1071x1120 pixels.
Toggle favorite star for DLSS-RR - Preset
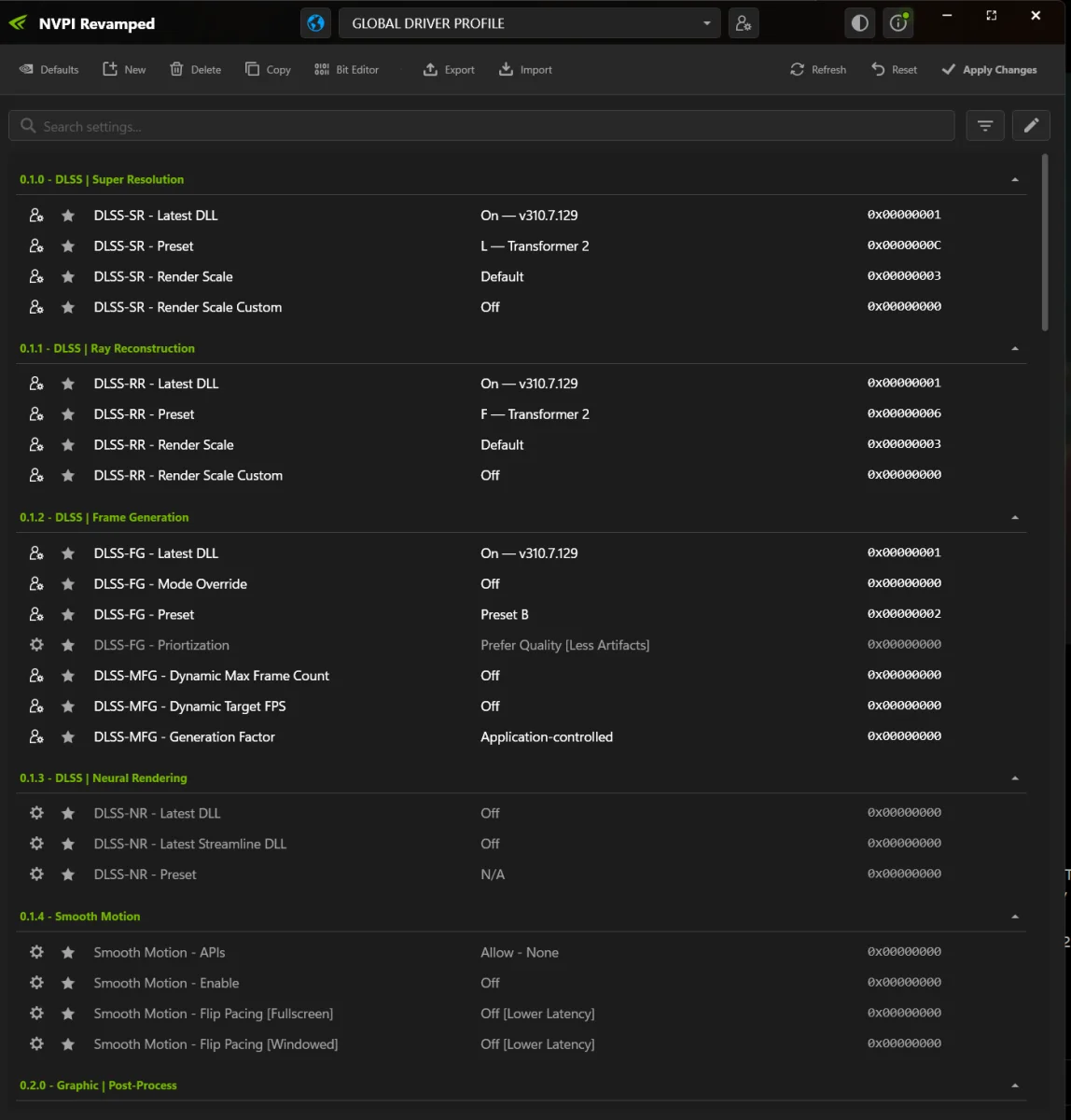(68, 414)
